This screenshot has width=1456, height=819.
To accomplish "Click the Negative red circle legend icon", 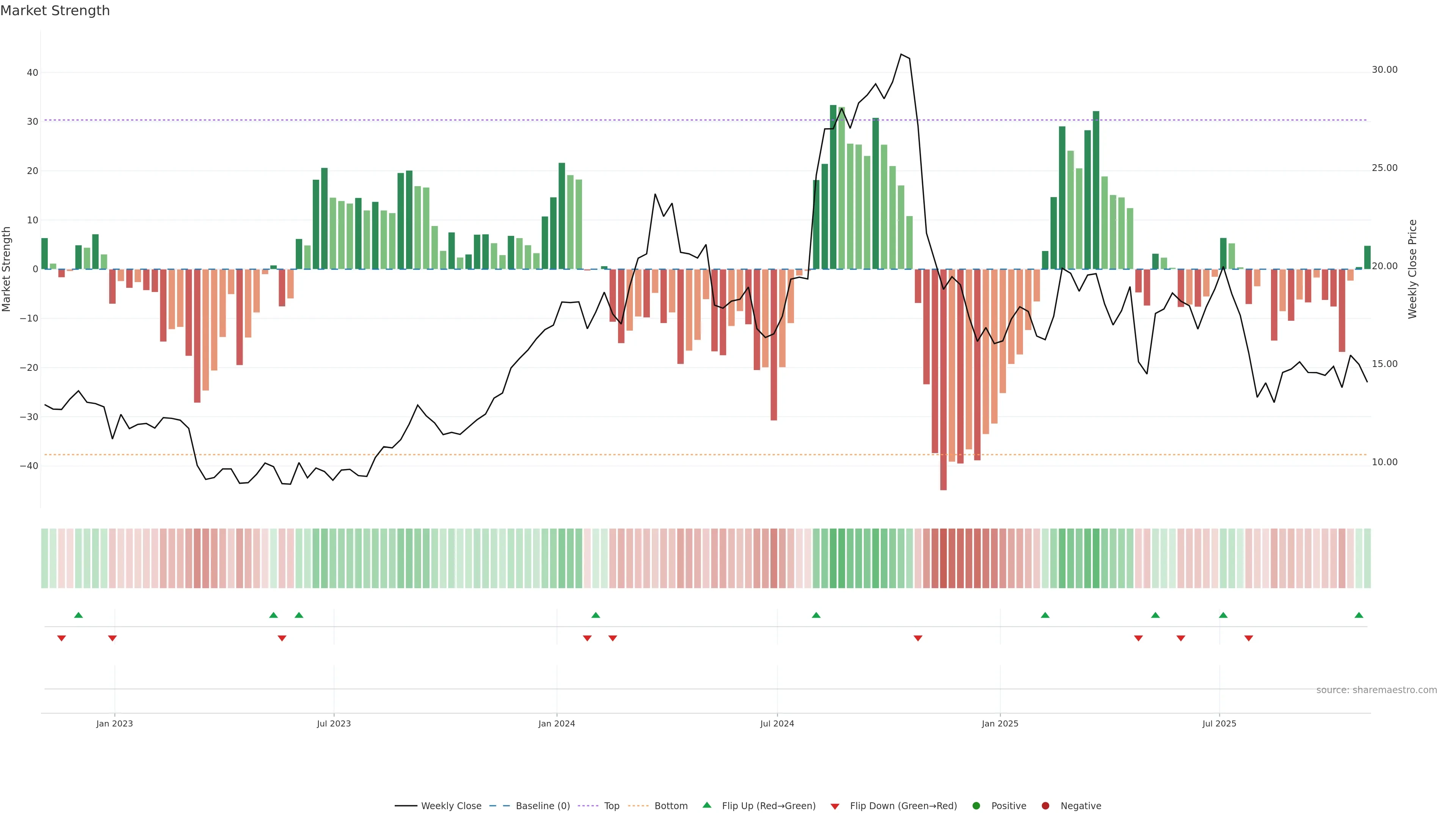I will pyautogui.click(x=1045, y=806).
